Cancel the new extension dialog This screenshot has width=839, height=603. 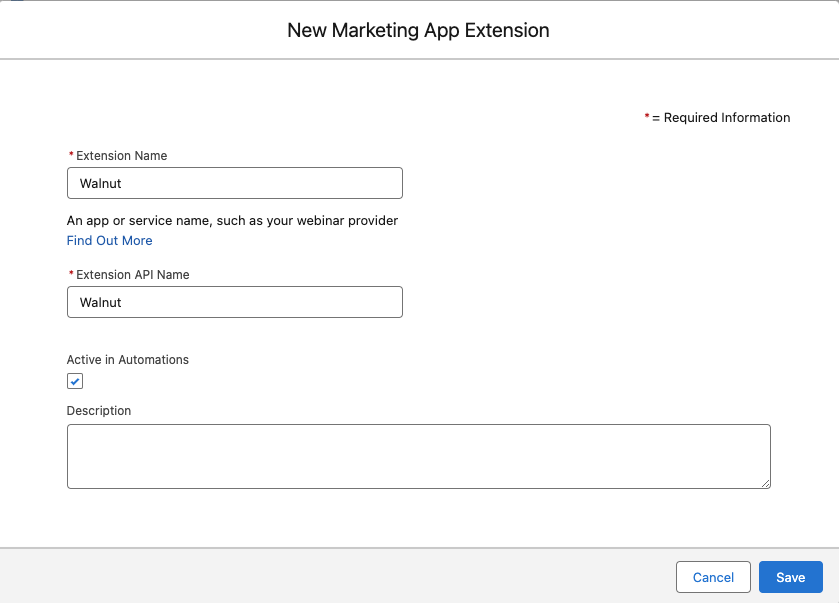(x=713, y=577)
